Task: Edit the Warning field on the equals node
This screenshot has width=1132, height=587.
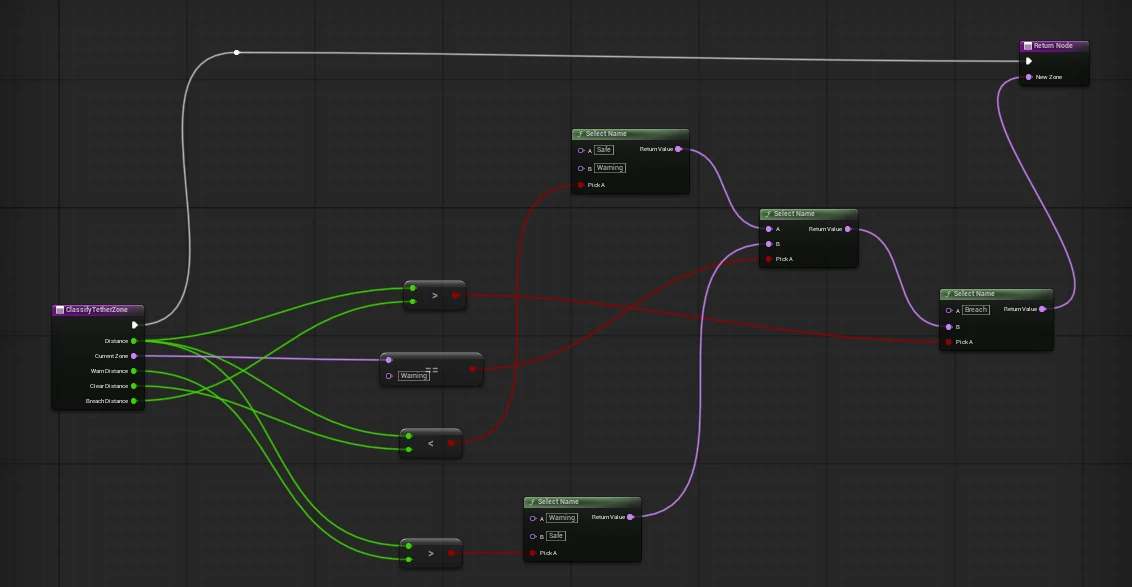Action: coord(414,375)
